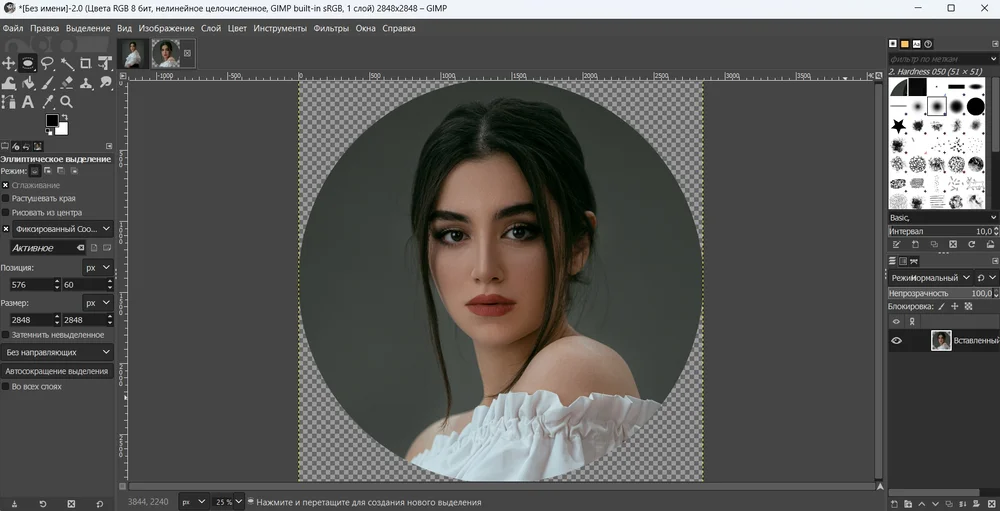Select the Zoom magnifier tool
This screenshot has height=511, width=1000.
point(67,101)
